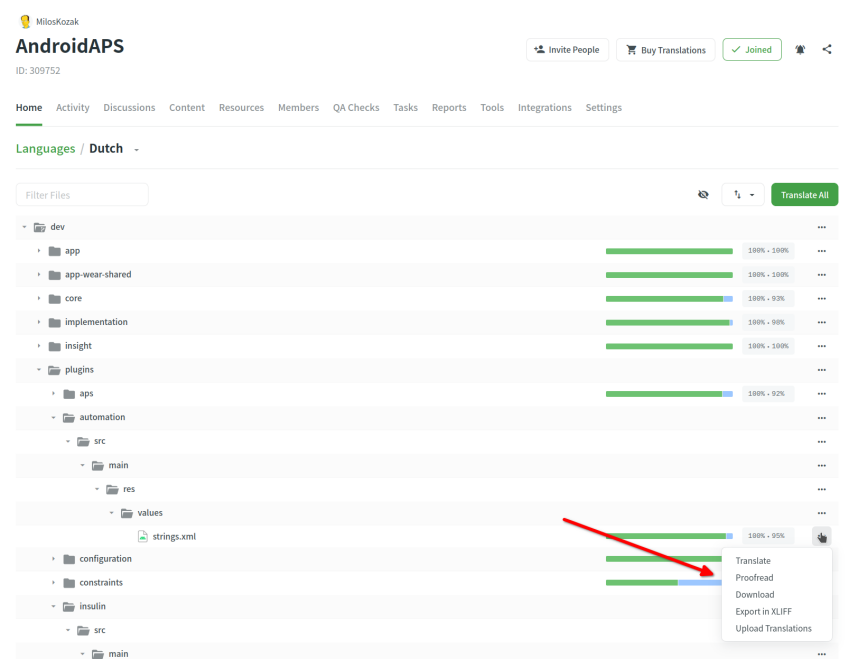Click the Buy Translations button
The image size is (849, 659).
[665, 50]
